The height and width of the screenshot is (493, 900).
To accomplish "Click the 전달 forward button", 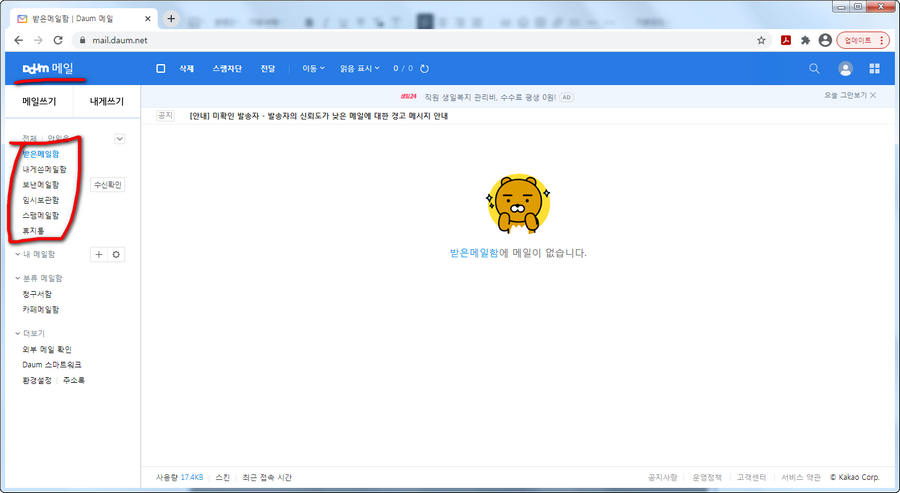I will coord(267,68).
